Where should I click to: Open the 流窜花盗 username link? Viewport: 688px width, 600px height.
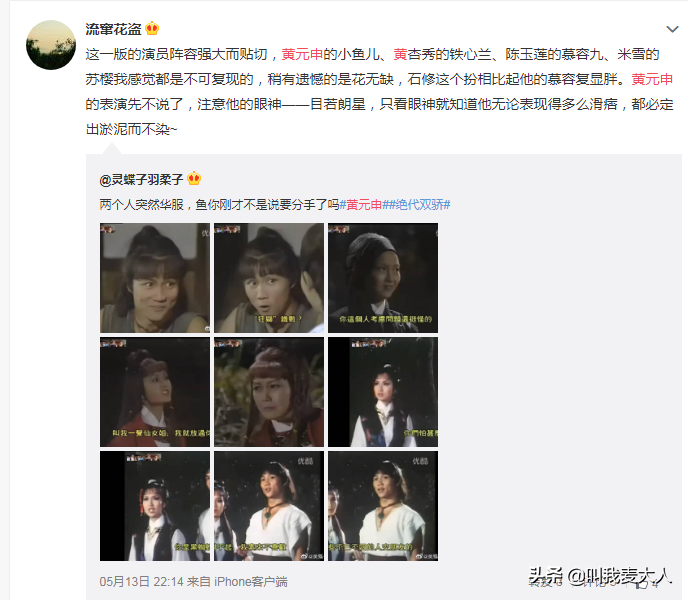pos(113,29)
